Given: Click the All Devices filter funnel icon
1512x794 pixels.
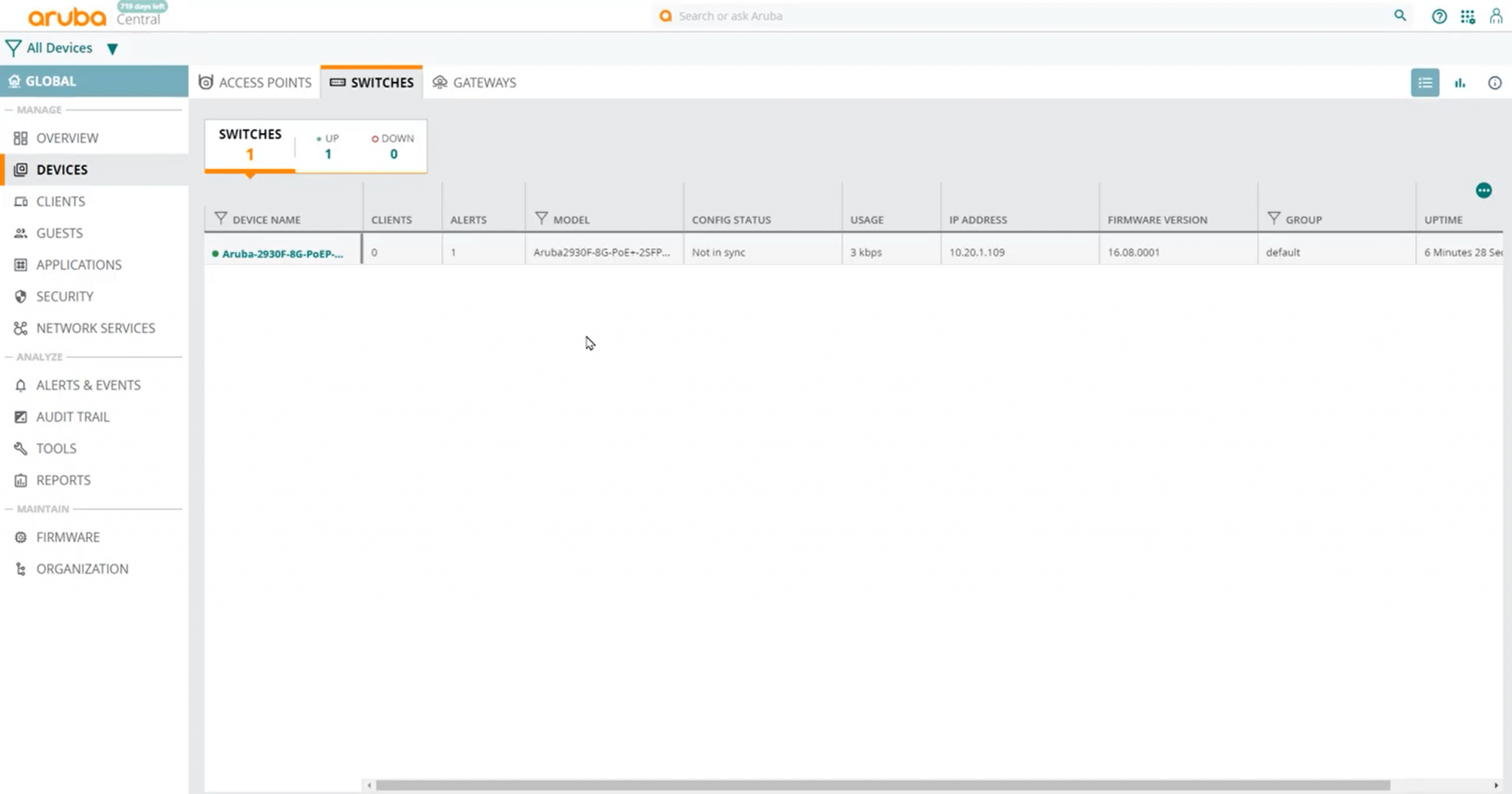Looking at the screenshot, I should 13,48.
